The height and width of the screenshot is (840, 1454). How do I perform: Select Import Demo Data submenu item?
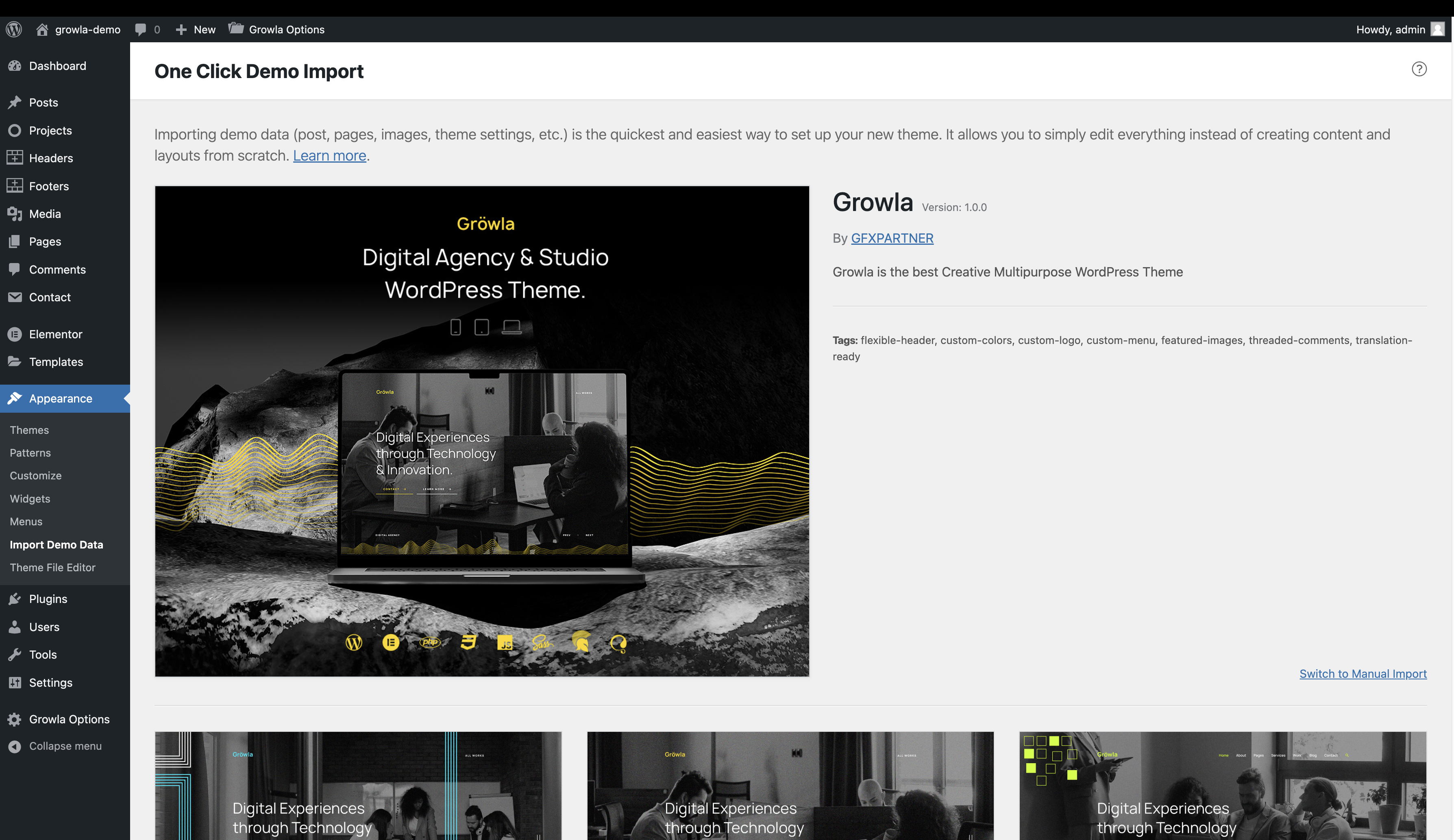coord(57,544)
